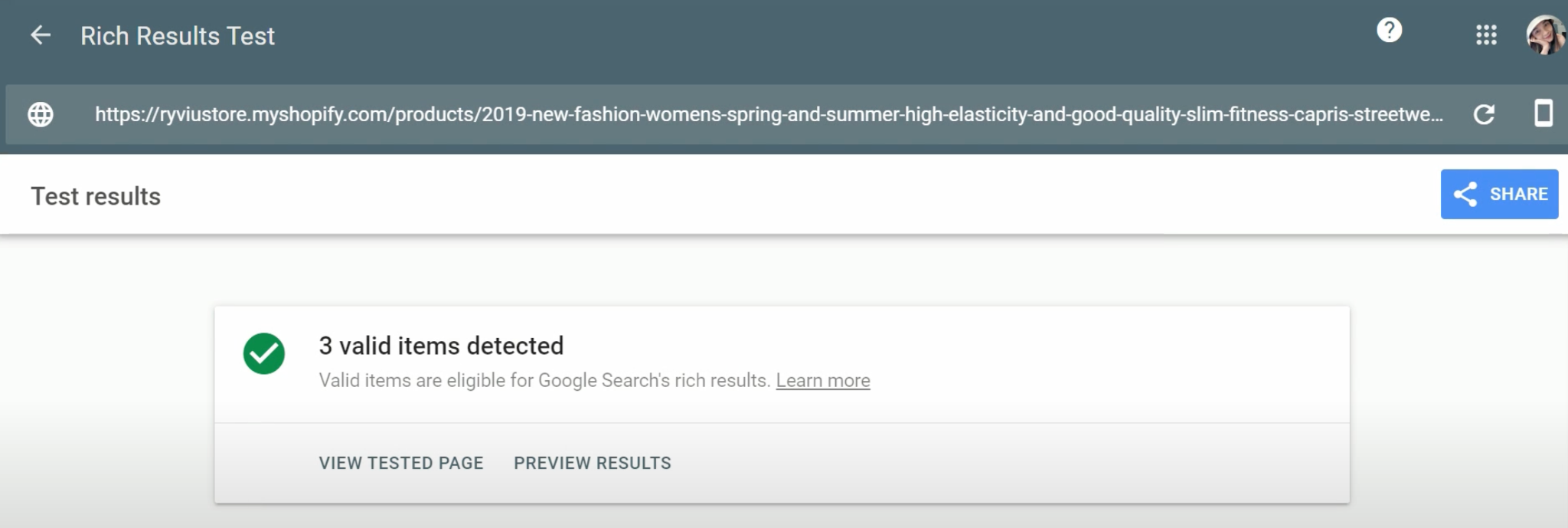The image size is (1568, 528).
Task: Open VIEW TESTED PAGE
Action: (x=401, y=463)
